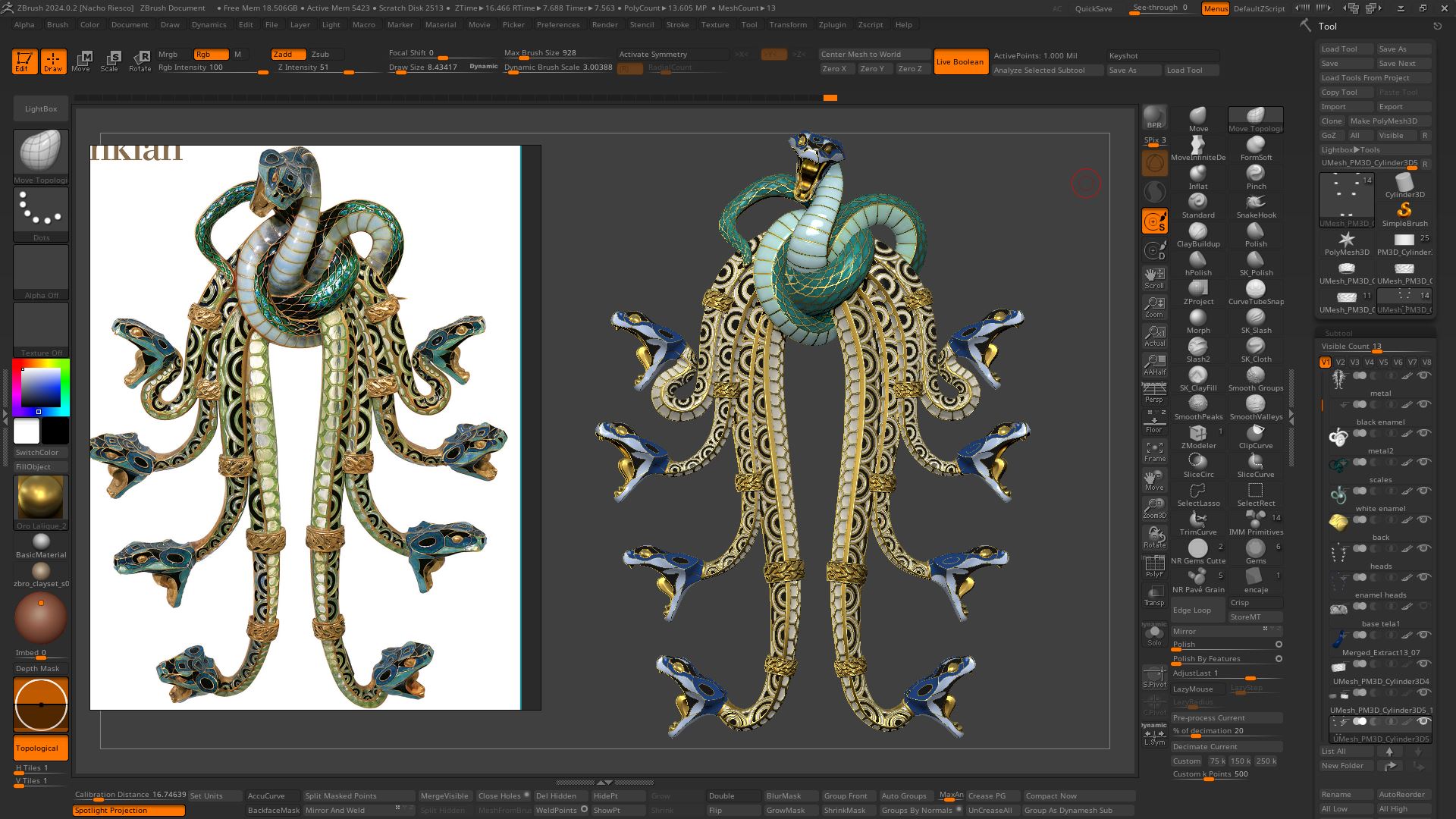Collapse the Subtool palette header

[1338, 333]
